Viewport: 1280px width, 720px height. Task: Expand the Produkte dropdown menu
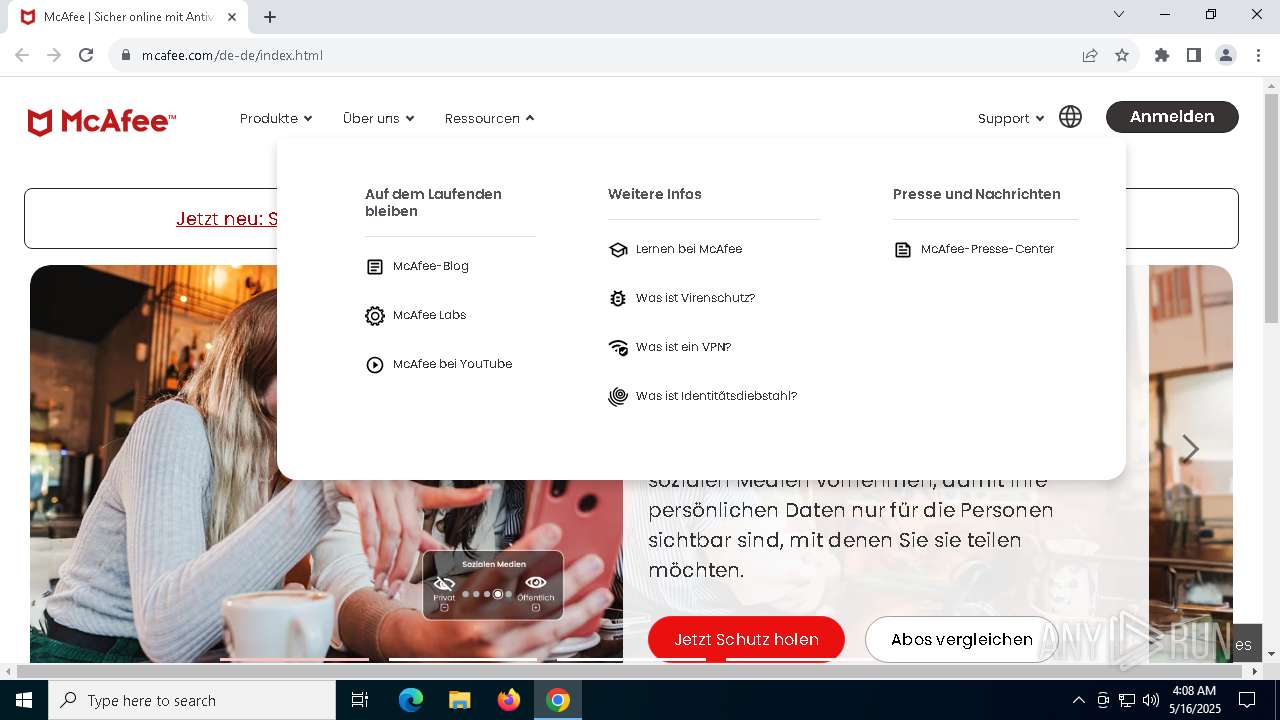coord(276,118)
